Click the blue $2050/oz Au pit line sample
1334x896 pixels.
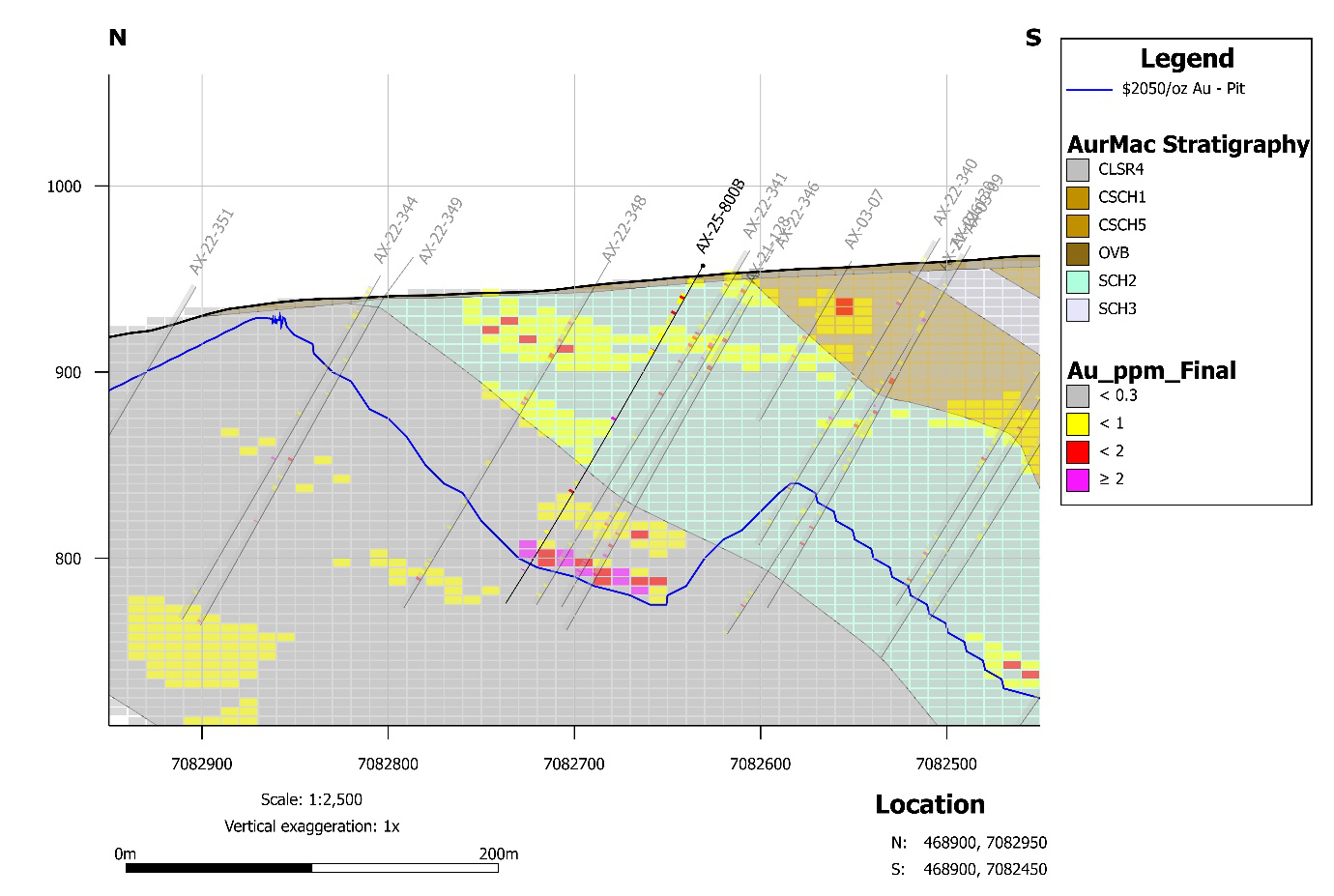(1088, 90)
